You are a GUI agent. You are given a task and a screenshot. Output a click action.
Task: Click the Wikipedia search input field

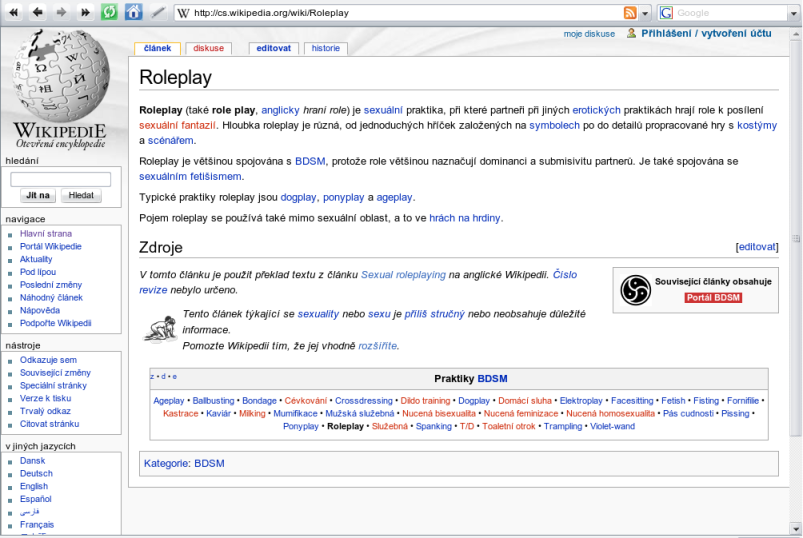[60, 179]
